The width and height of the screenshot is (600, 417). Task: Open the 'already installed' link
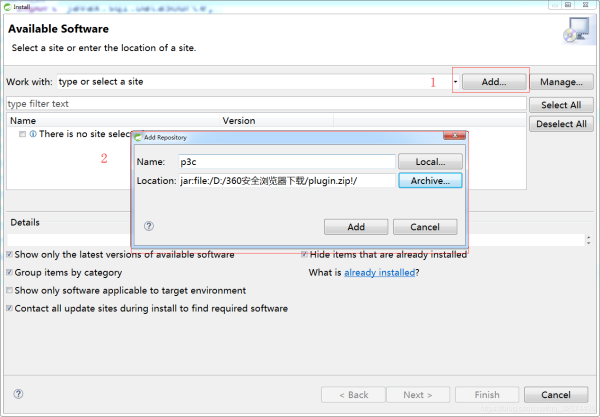379,273
